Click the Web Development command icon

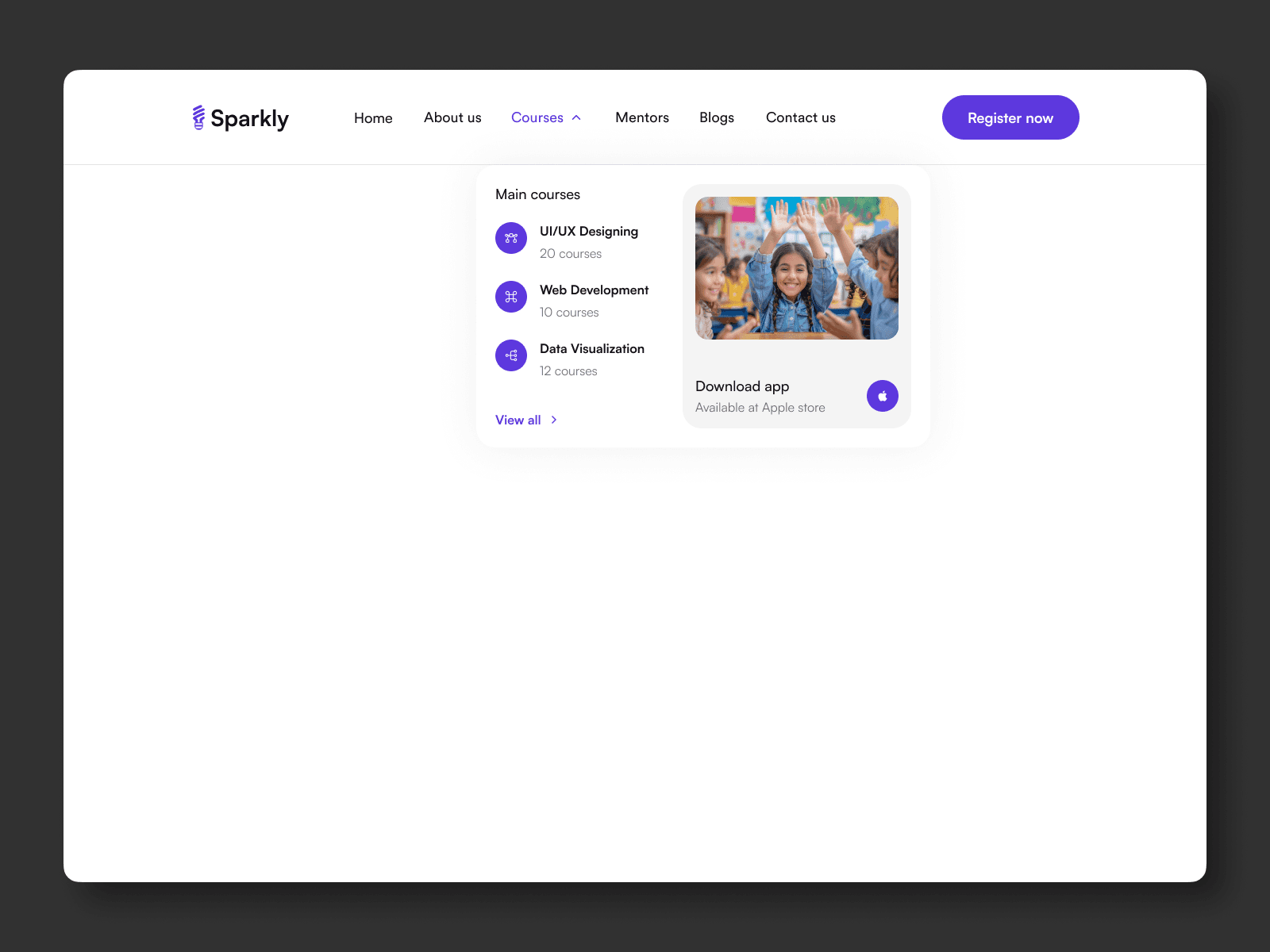(511, 297)
